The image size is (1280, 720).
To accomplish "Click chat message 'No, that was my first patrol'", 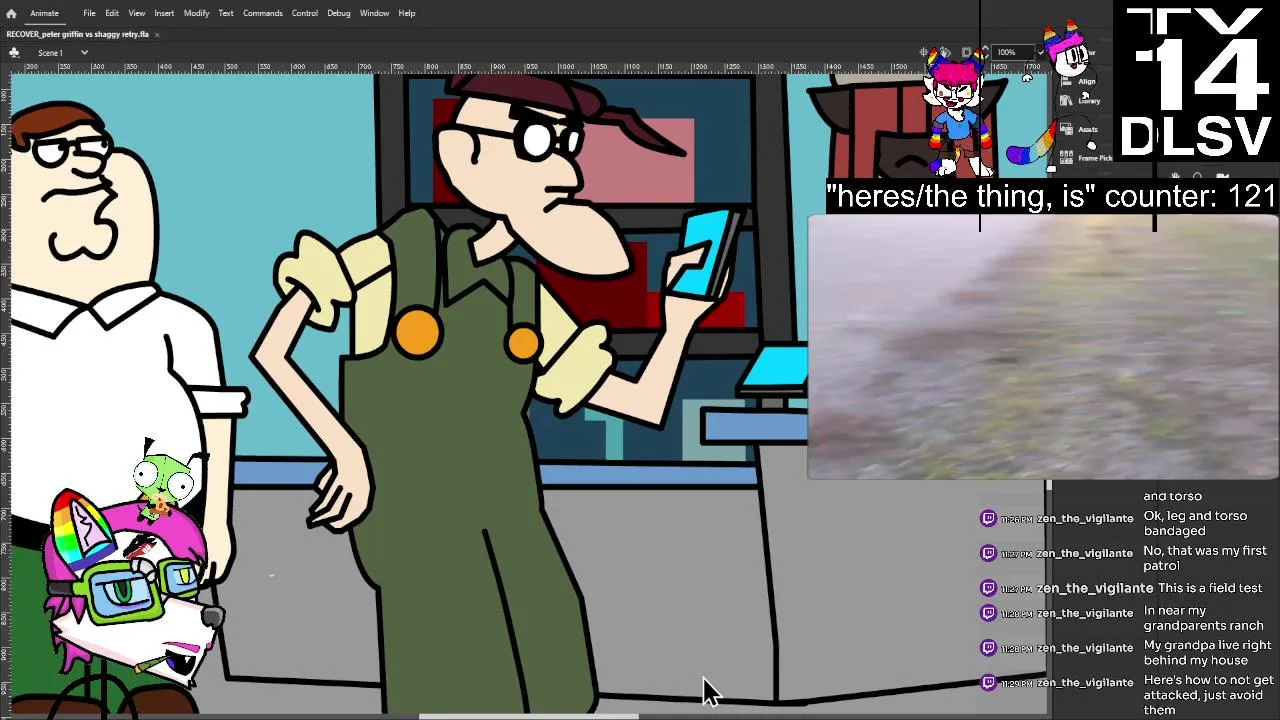I will click(x=1205, y=558).
